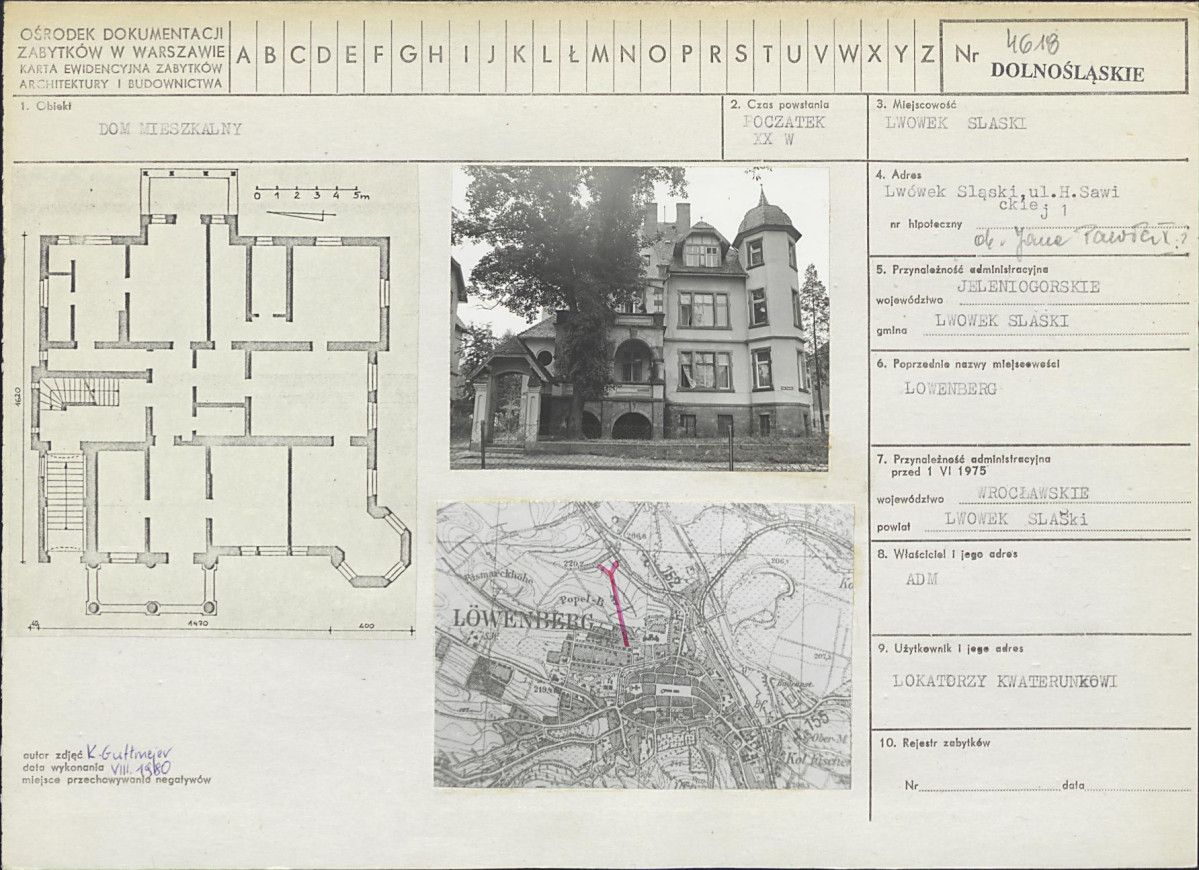
Task: Click the handwritten card number 4618
Action: tap(1031, 42)
